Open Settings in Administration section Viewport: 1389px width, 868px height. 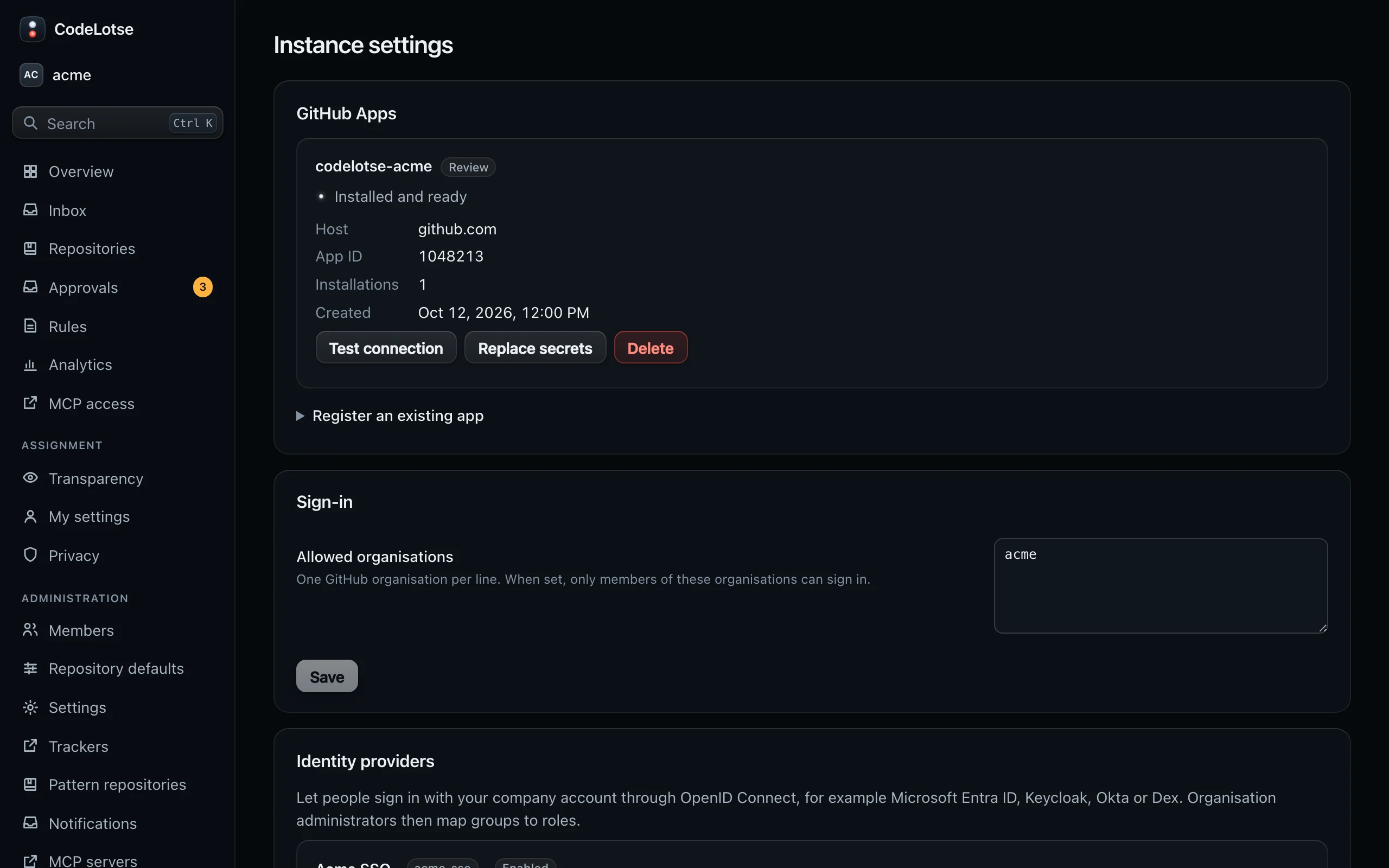click(x=118, y=707)
